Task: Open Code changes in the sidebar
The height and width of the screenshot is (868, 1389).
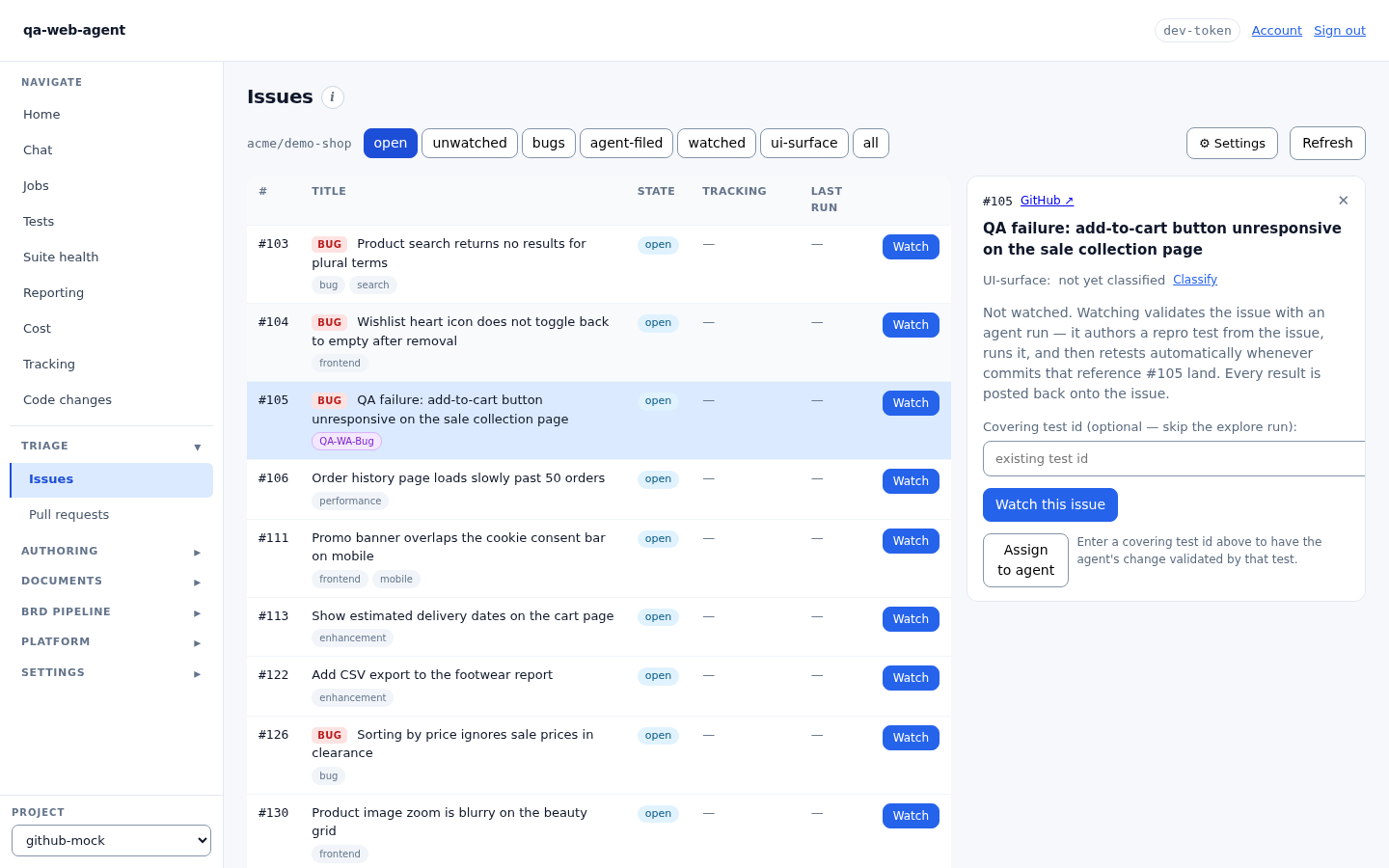Action: click(x=111, y=399)
